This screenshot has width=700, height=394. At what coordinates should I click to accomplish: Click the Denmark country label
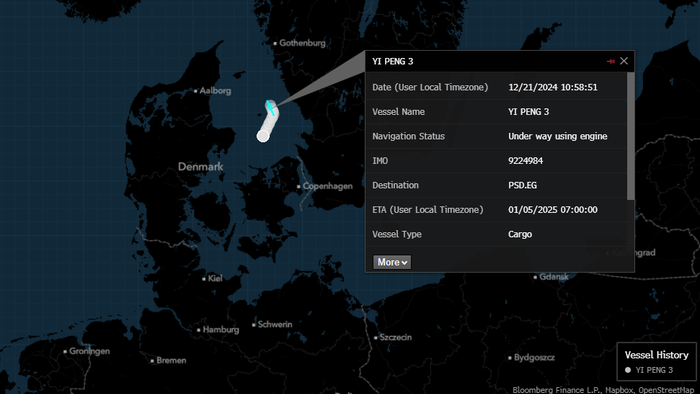pos(200,166)
